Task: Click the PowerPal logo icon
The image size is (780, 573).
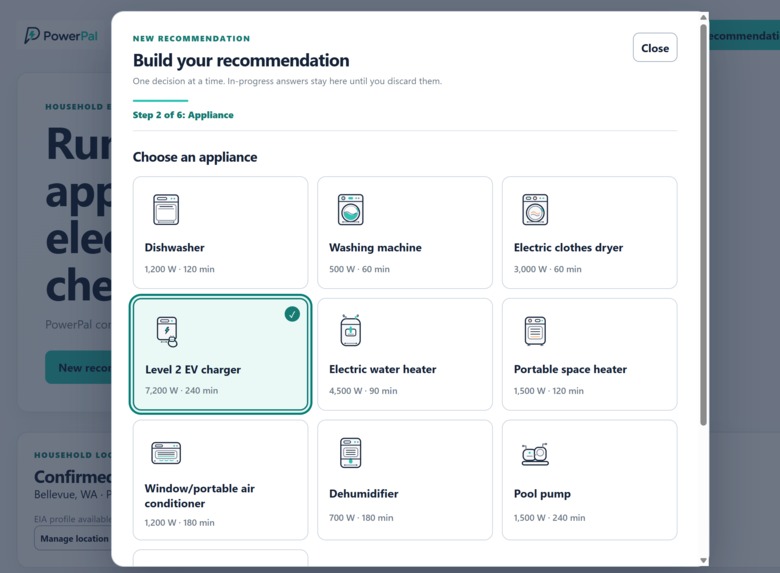Action: tap(32, 35)
